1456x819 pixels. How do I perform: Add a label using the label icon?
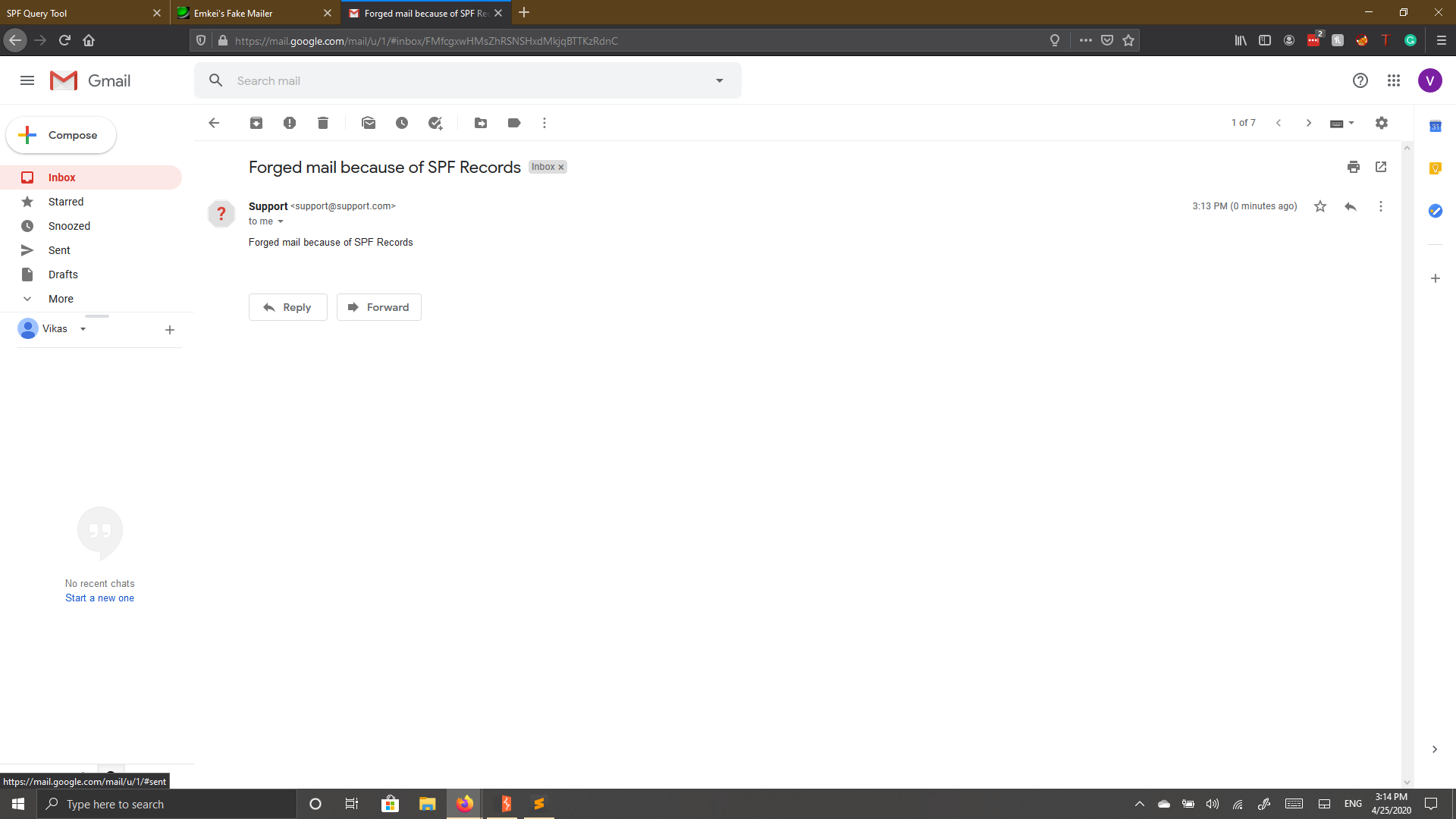[514, 122]
